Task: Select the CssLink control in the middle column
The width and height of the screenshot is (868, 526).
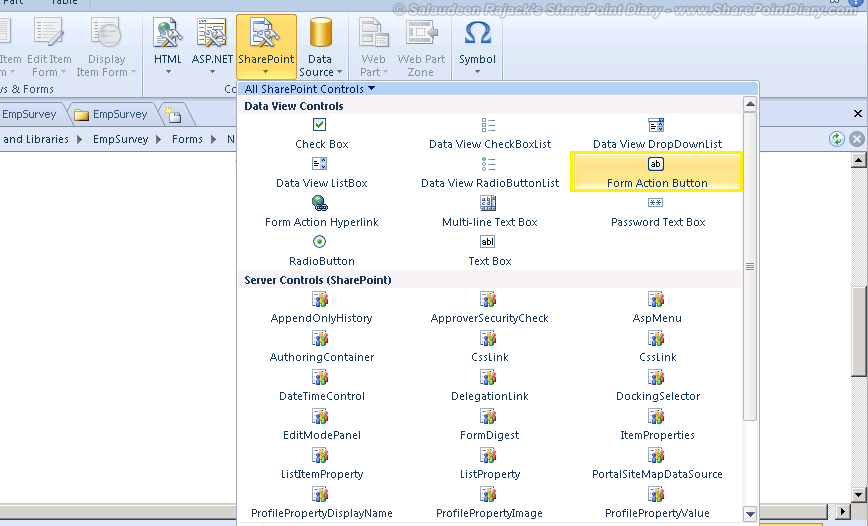Action: [x=490, y=347]
